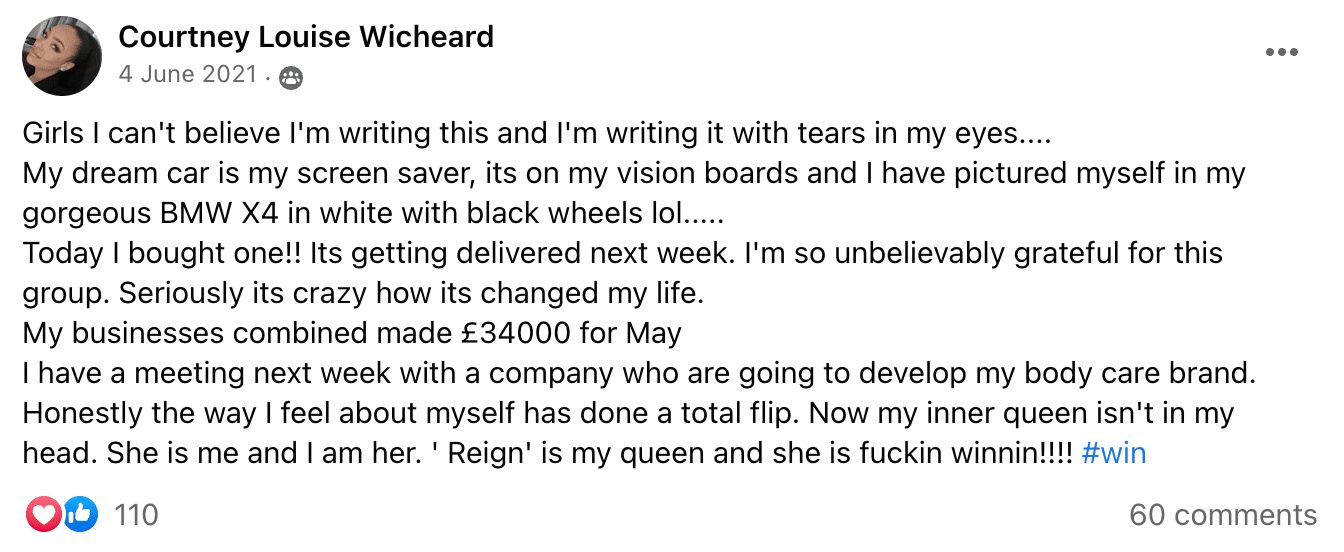The height and width of the screenshot is (552, 1344).
Task: Click the author name Courtney Louise Wicheard
Action: (306, 37)
